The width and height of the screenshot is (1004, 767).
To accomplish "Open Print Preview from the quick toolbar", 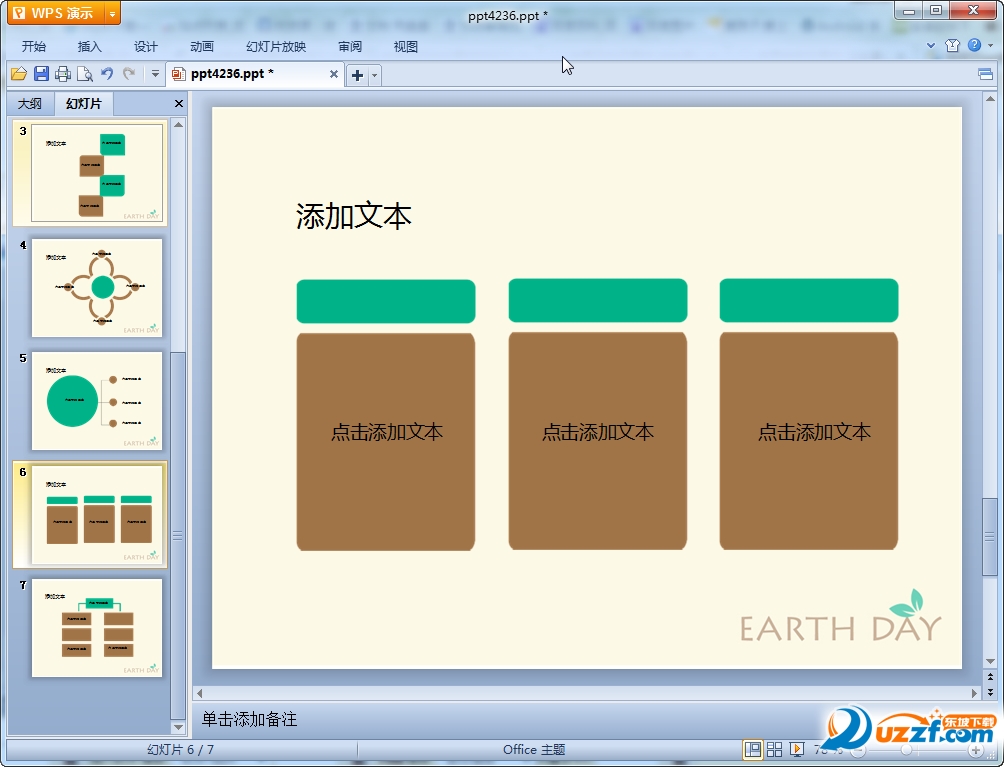I will 85,74.
